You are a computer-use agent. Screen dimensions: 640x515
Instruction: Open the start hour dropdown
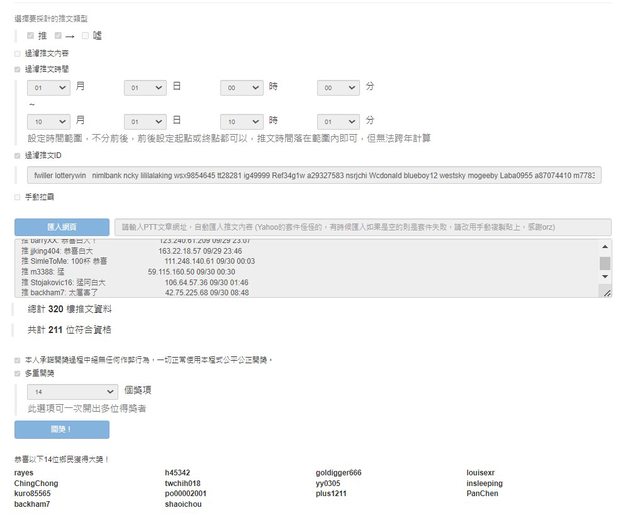tap(242, 88)
